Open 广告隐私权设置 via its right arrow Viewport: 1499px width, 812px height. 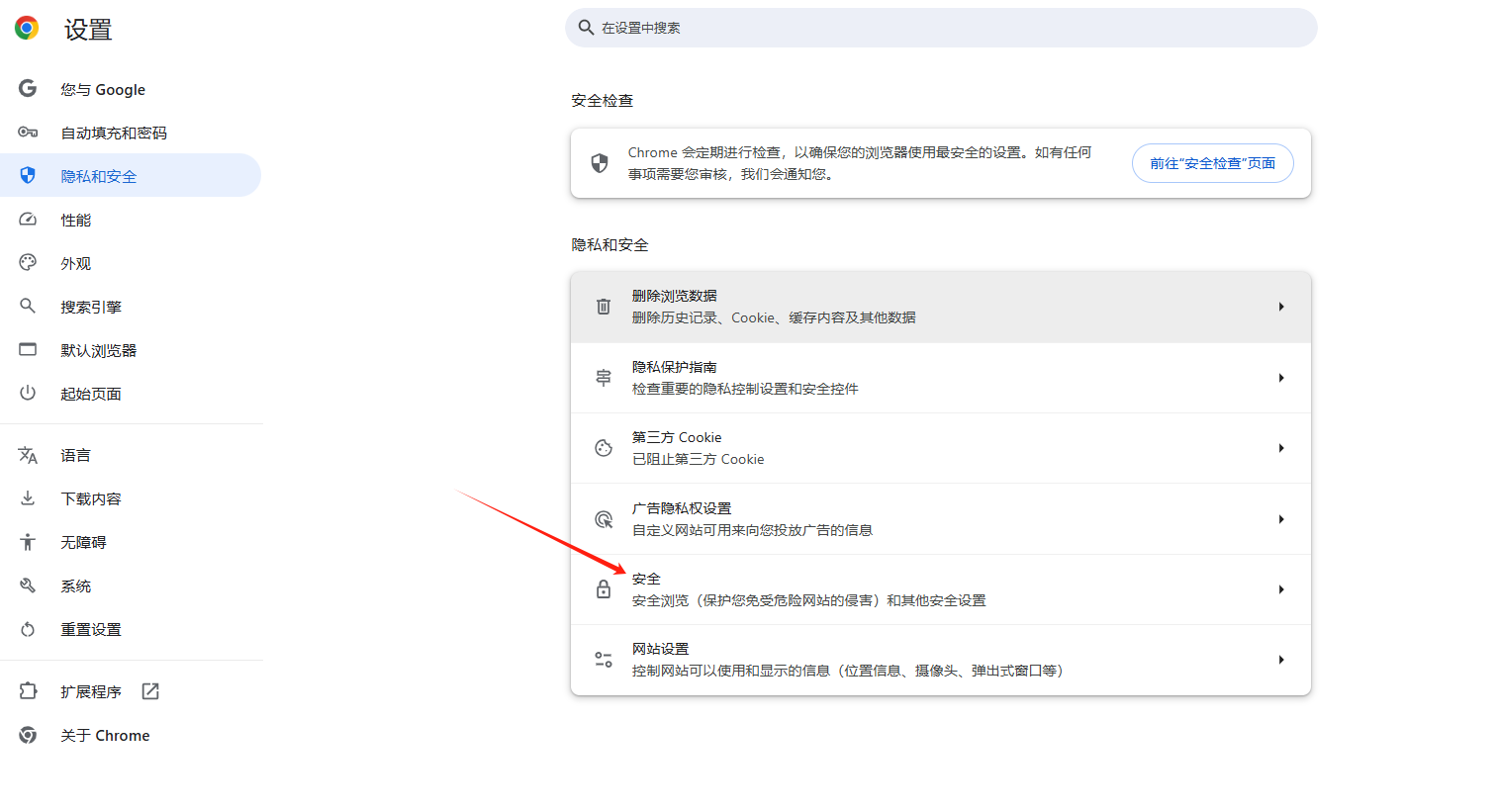click(x=1281, y=519)
